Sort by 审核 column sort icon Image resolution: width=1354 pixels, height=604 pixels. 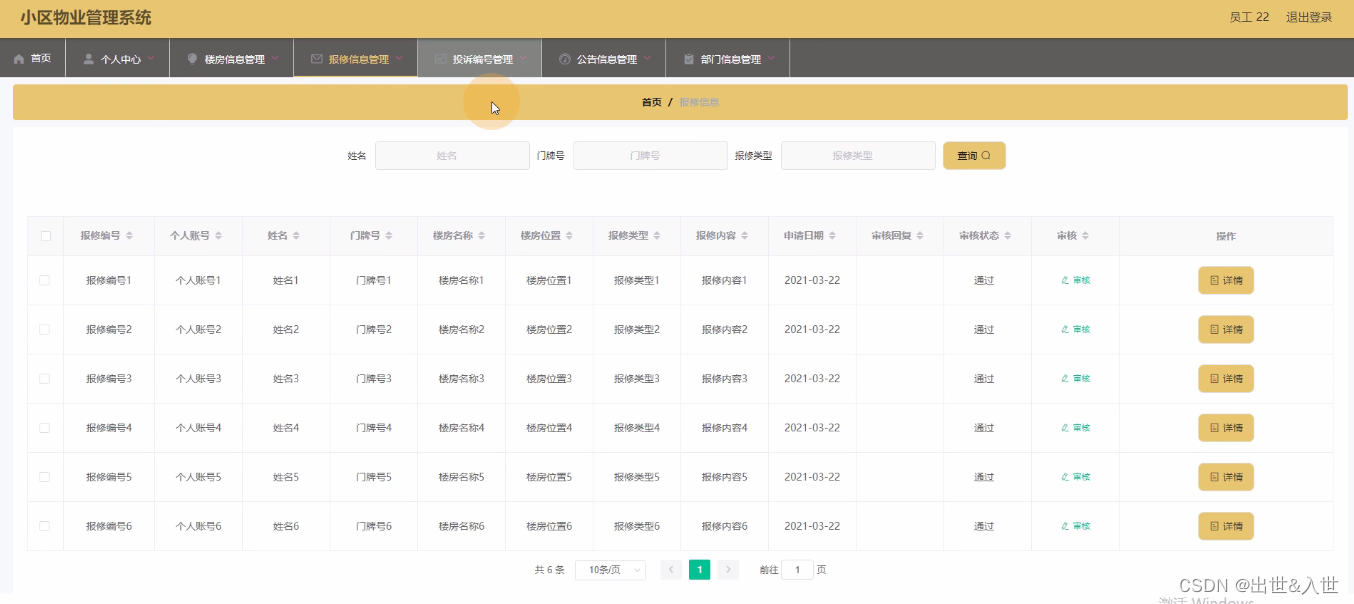[x=1085, y=236]
